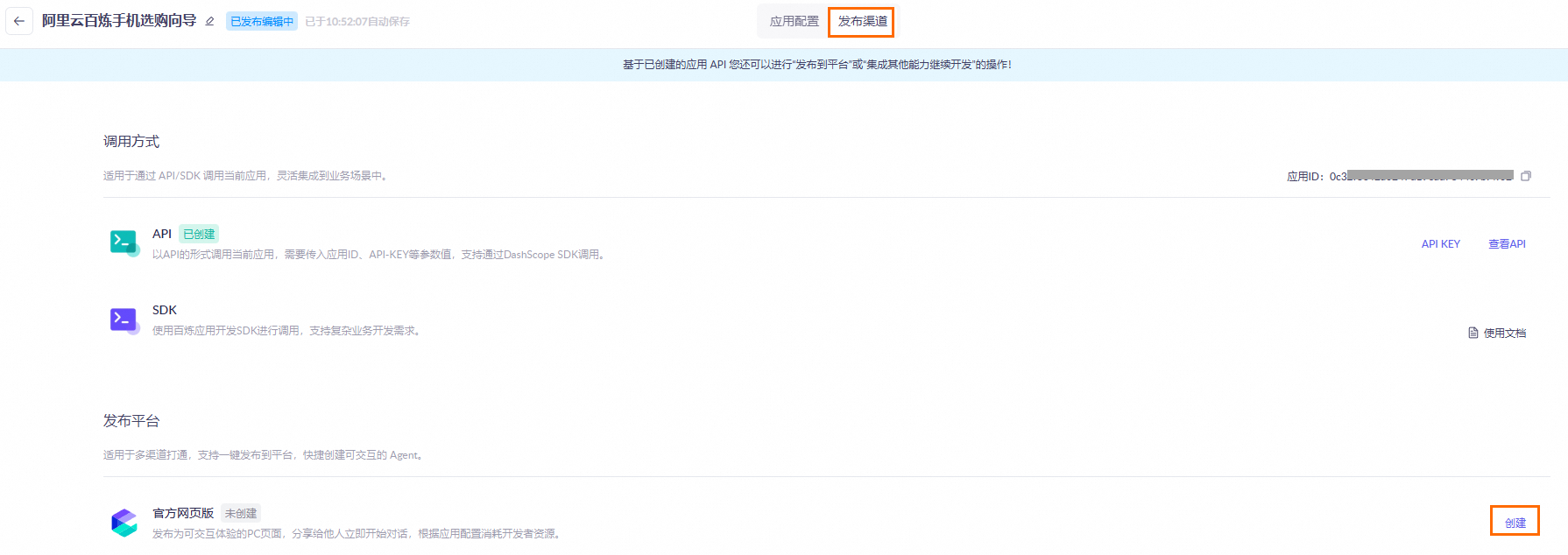Click the 官方网页版 description about PC页面
The height and width of the screenshot is (555, 1568).
point(358,534)
